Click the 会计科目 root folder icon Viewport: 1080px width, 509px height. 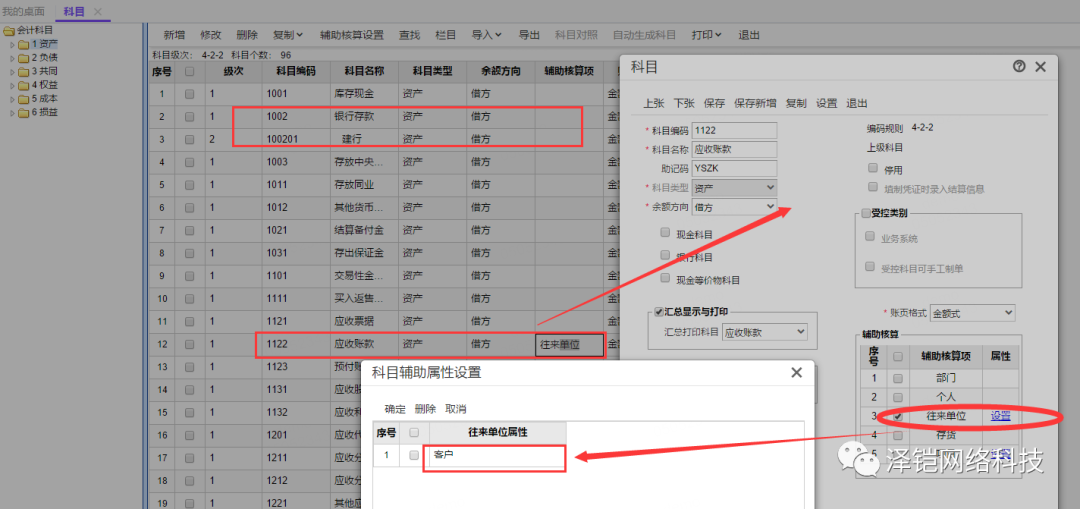pyautogui.click(x=9, y=31)
